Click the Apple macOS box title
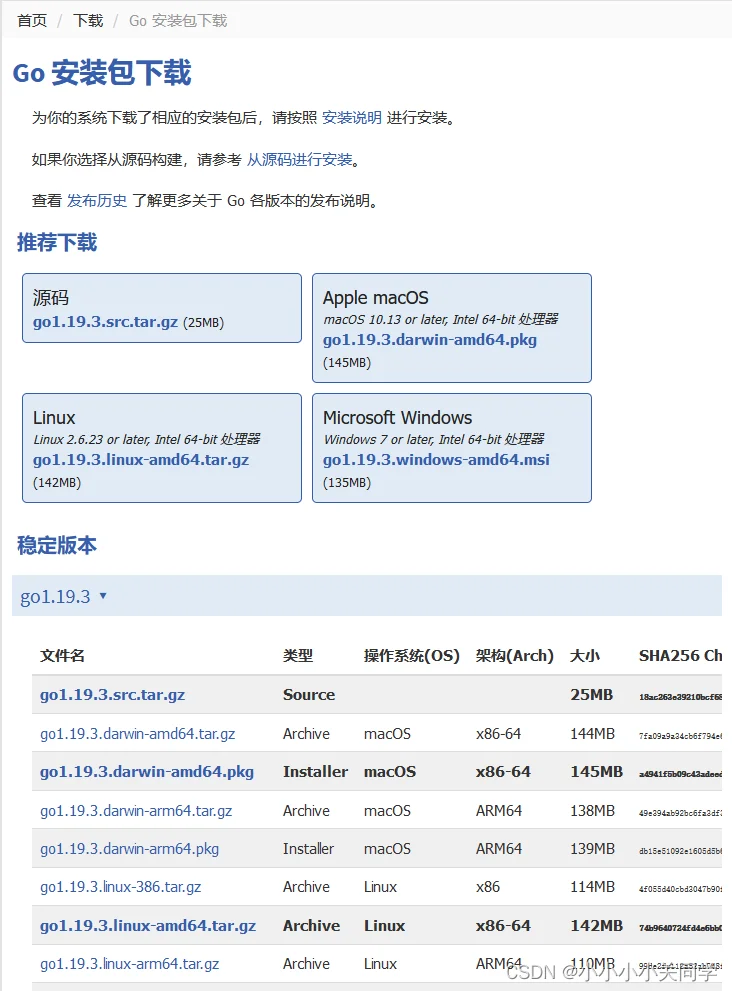 point(375,298)
